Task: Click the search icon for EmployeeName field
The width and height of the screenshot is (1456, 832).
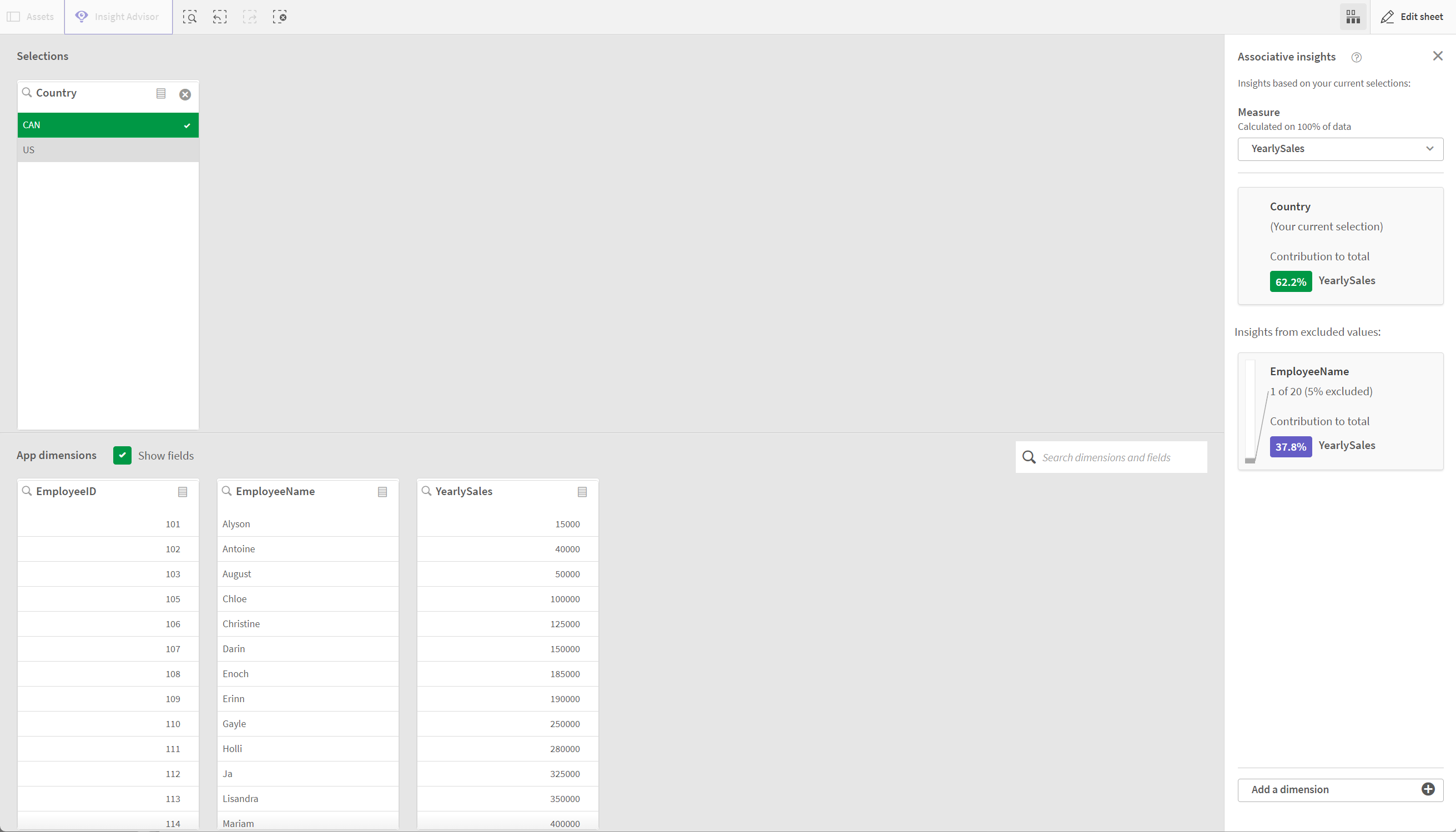Action: (x=226, y=491)
